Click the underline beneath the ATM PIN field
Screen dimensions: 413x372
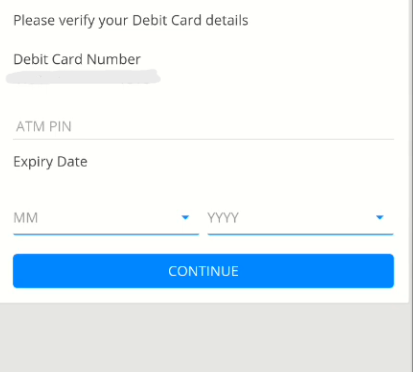[x=203, y=139]
